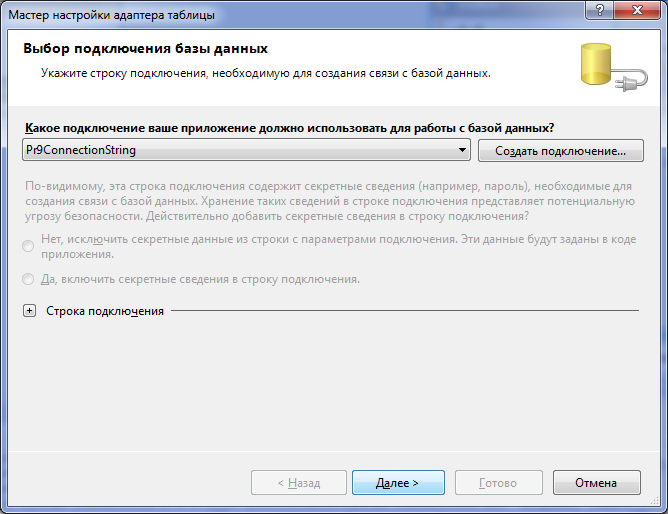This screenshot has width=668, height=514.
Task: Open the Pr9ConnectionString connection dropdown
Action: pyautogui.click(x=246, y=150)
